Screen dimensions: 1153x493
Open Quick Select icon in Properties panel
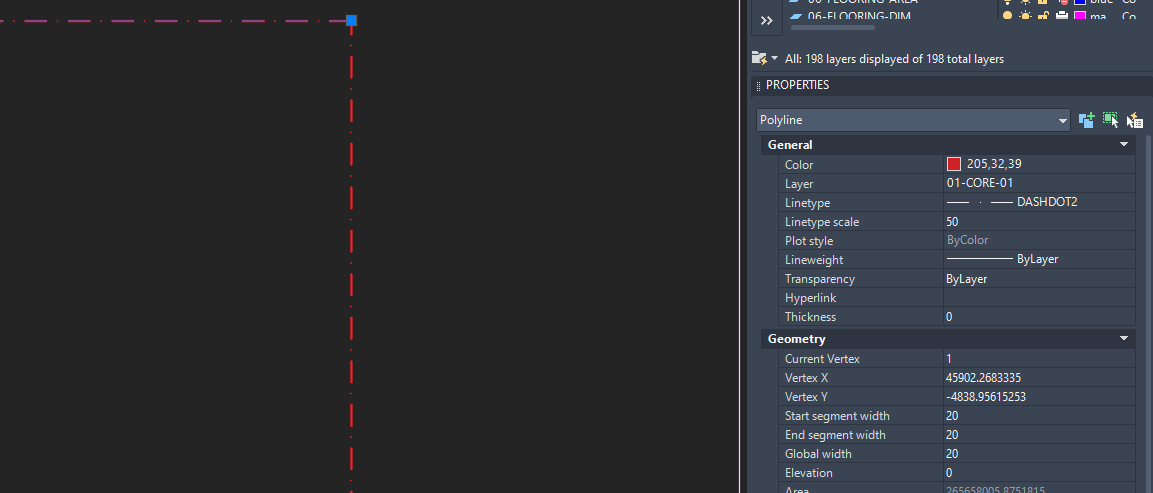[x=1135, y=120]
